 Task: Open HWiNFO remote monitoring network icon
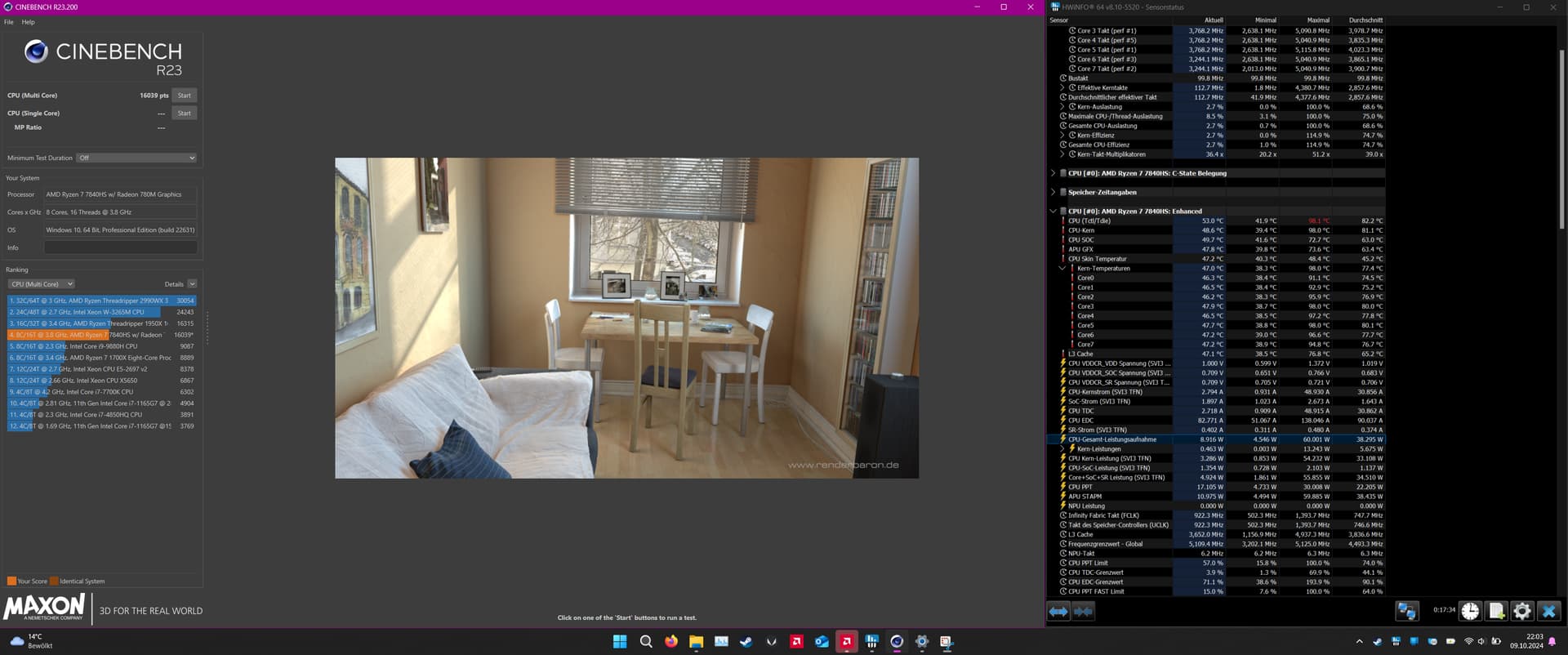pyautogui.click(x=1406, y=611)
